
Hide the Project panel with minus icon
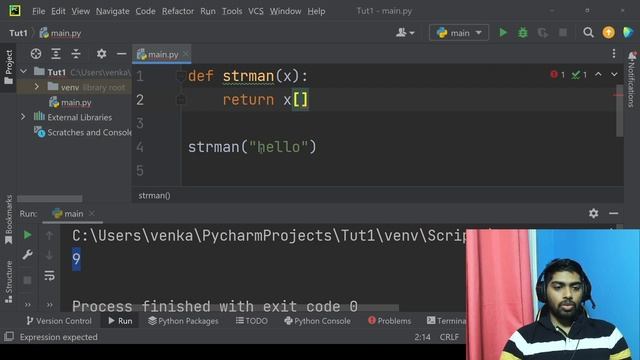[121, 53]
